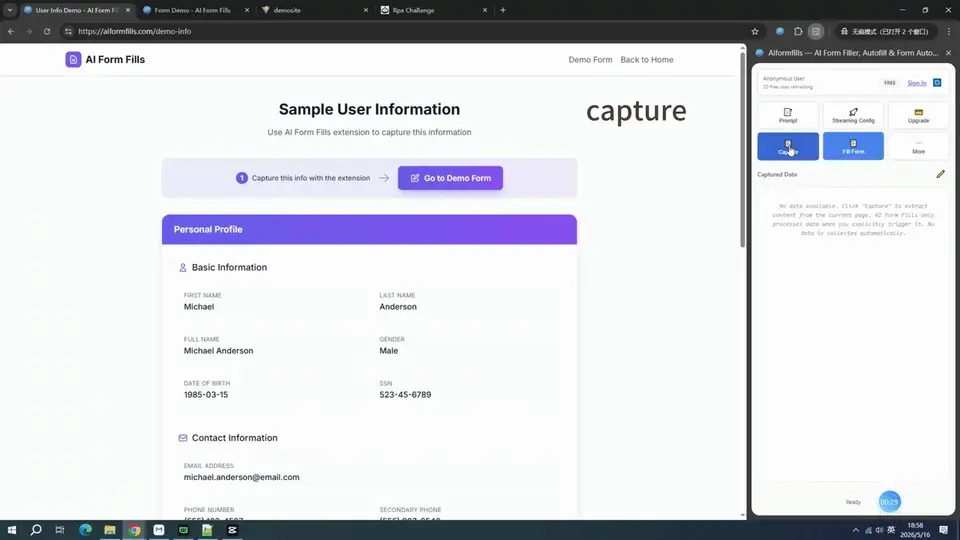This screenshot has height=540, width=960.
Task: View site information icon in address bar
Action: coord(68,31)
